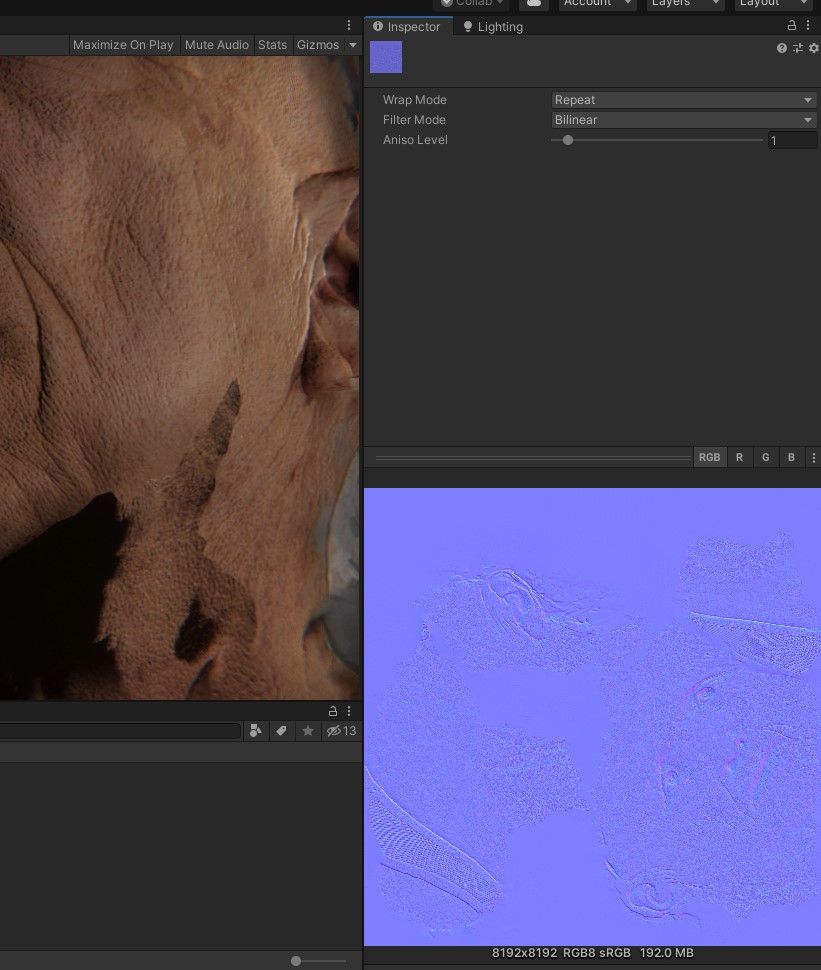Toggle hidden packages visibility count
The height and width of the screenshot is (970, 821).
pyautogui.click(x=341, y=731)
